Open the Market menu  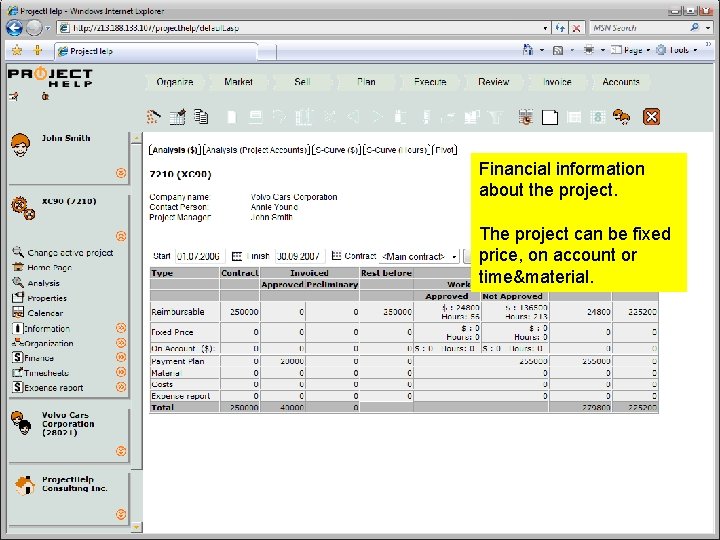click(238, 82)
